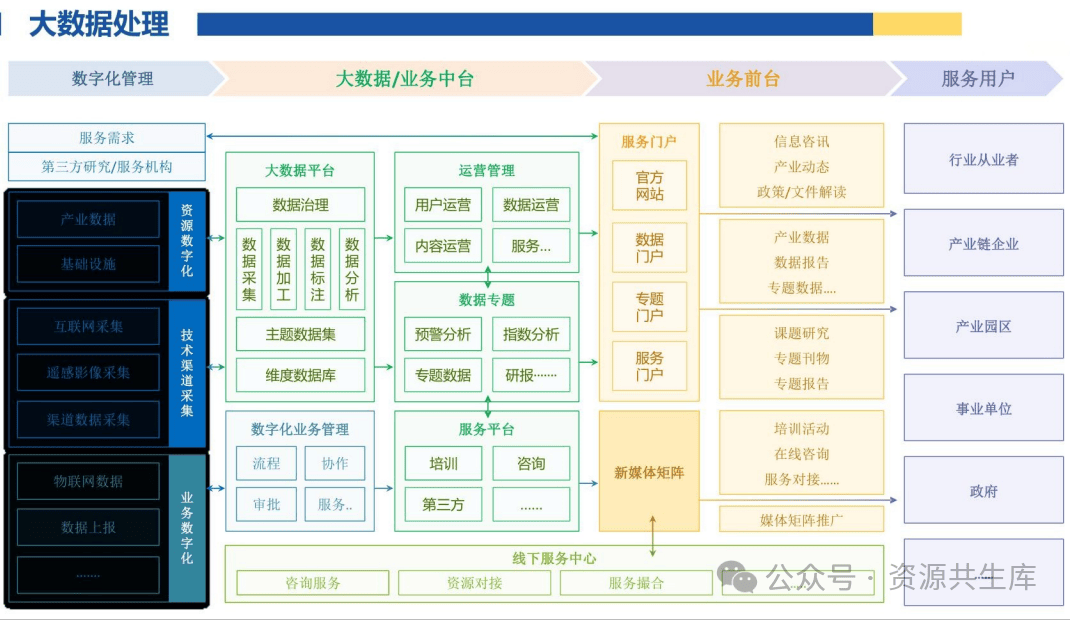Select the 数据标注 vertical box
This screenshot has width=1070, height=620.
pos(317,269)
